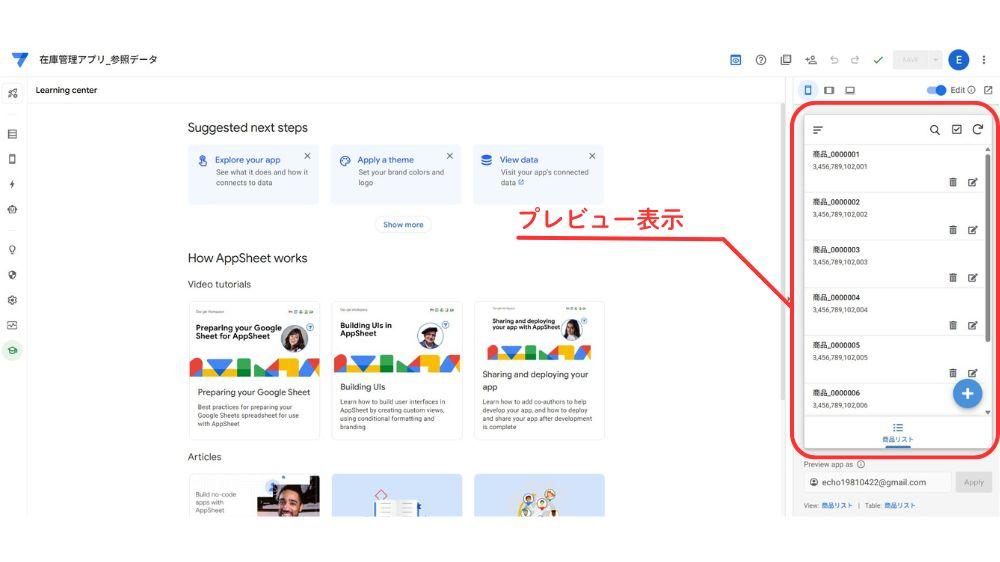Open Preparing your Google Sheet video
Image resolution: width=1000 pixels, height=562 pixels.
(254, 370)
